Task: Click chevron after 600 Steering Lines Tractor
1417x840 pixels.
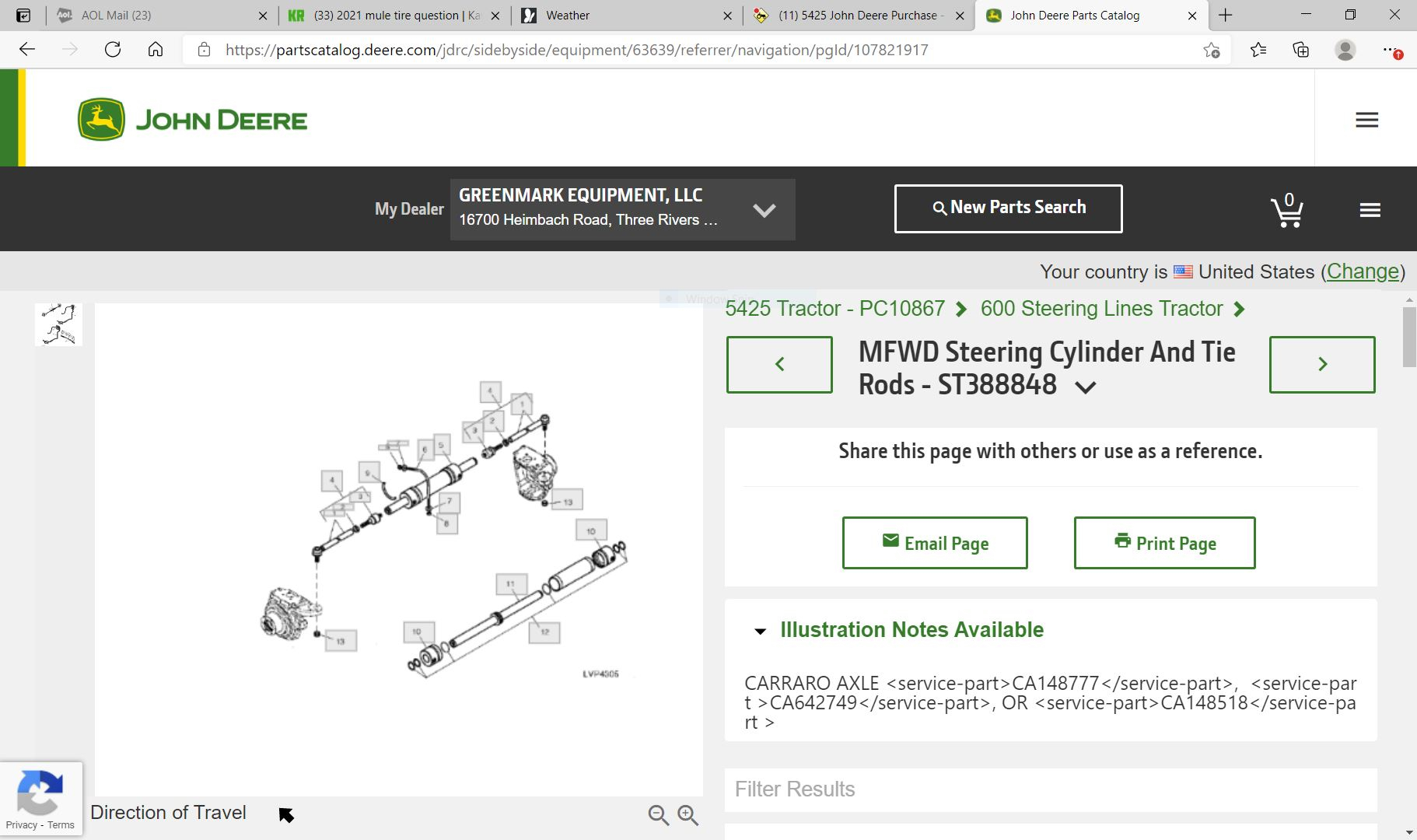Action: coord(1240,310)
